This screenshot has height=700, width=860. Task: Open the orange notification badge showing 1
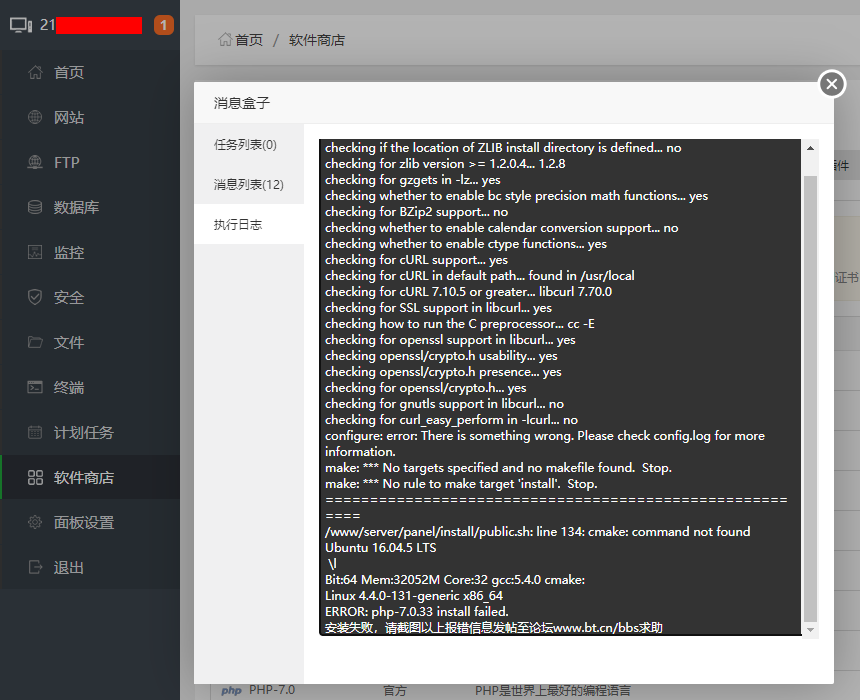163,25
